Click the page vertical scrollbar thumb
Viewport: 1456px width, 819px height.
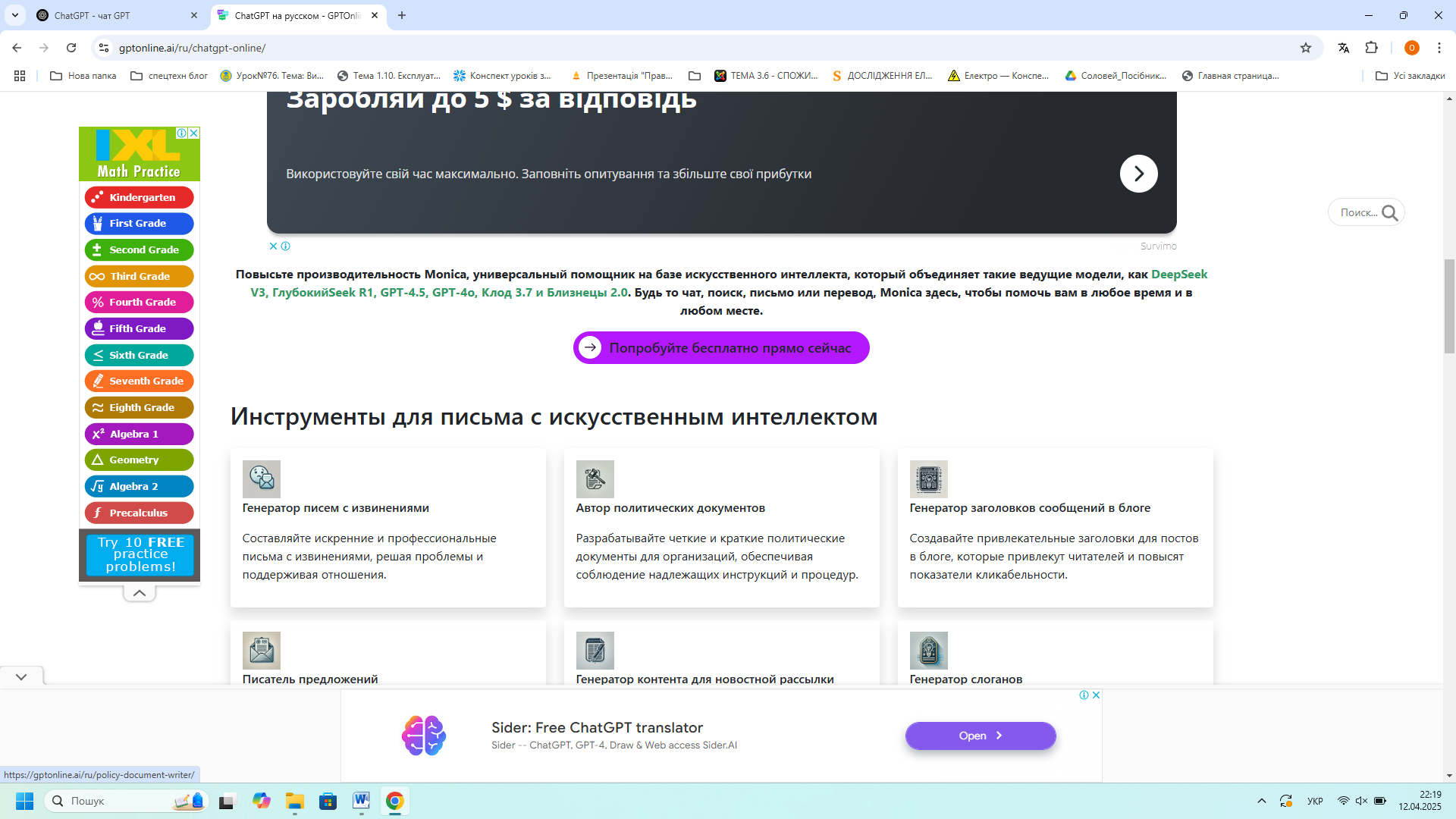coord(1449,306)
